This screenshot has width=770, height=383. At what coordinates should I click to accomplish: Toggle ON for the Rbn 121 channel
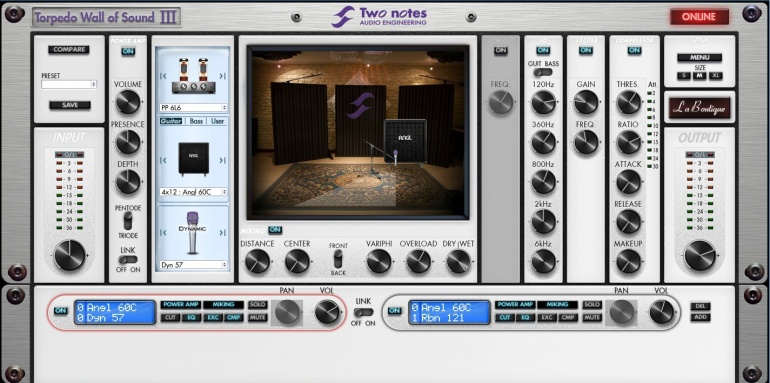394,311
